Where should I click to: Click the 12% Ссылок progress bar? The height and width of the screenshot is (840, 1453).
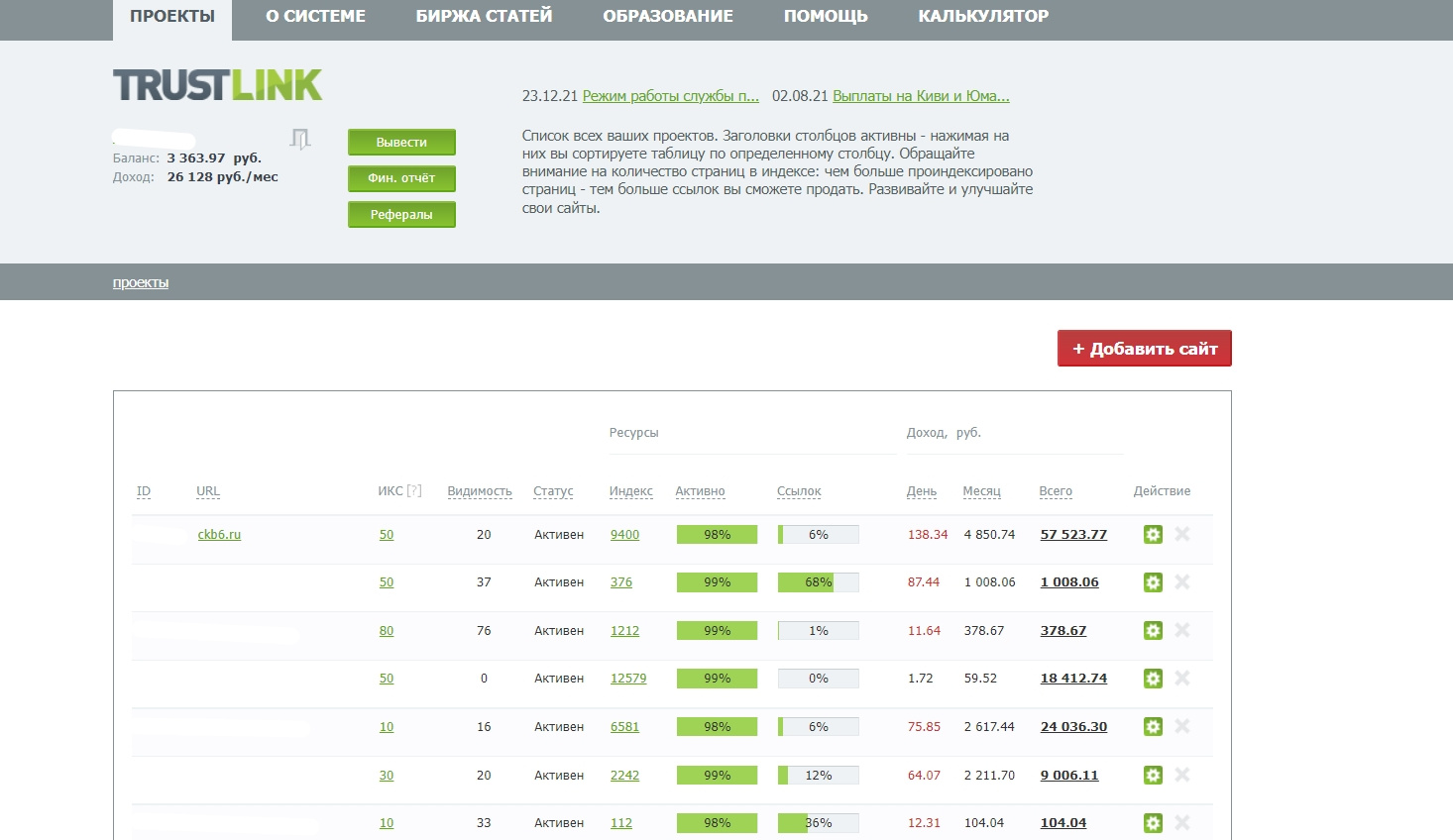tap(819, 776)
